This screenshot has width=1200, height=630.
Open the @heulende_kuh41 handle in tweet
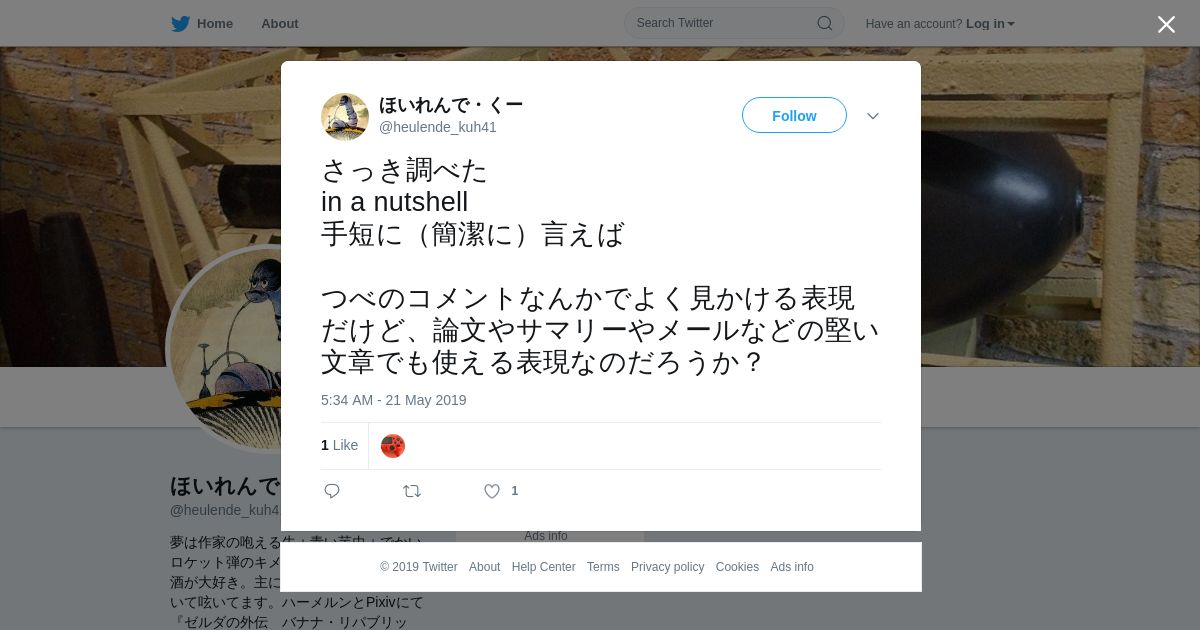[x=438, y=127]
